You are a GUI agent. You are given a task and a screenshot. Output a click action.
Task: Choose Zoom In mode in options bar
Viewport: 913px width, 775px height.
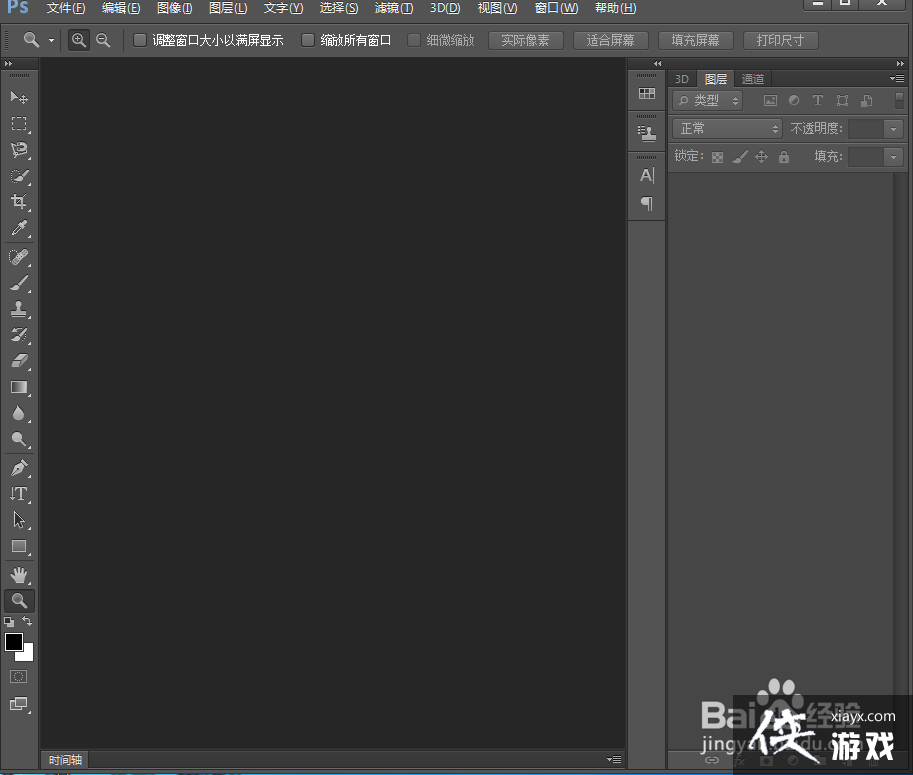79,40
